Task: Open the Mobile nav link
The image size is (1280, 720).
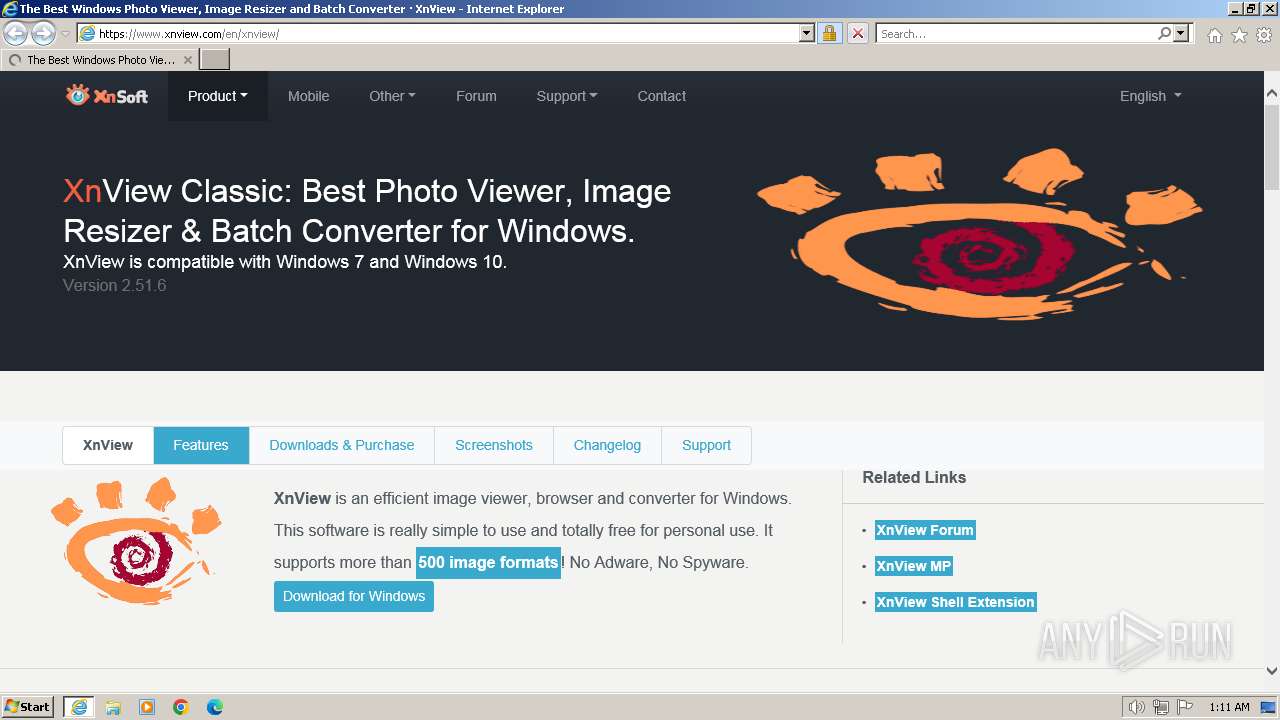Action: tap(308, 96)
